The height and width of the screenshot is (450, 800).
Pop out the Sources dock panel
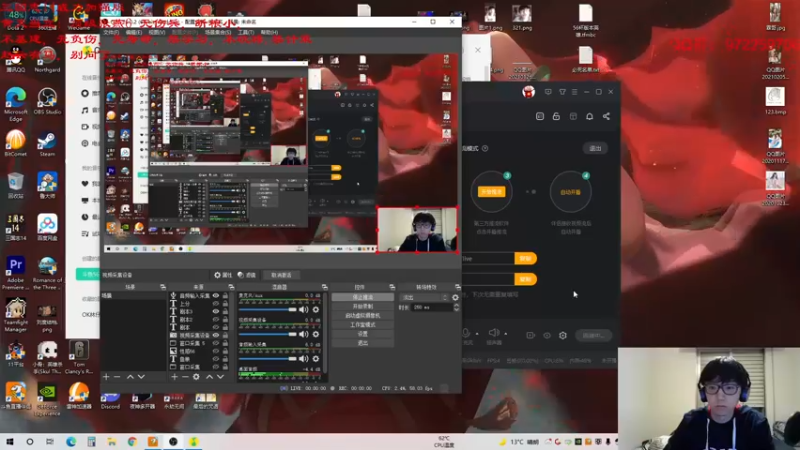[231, 287]
